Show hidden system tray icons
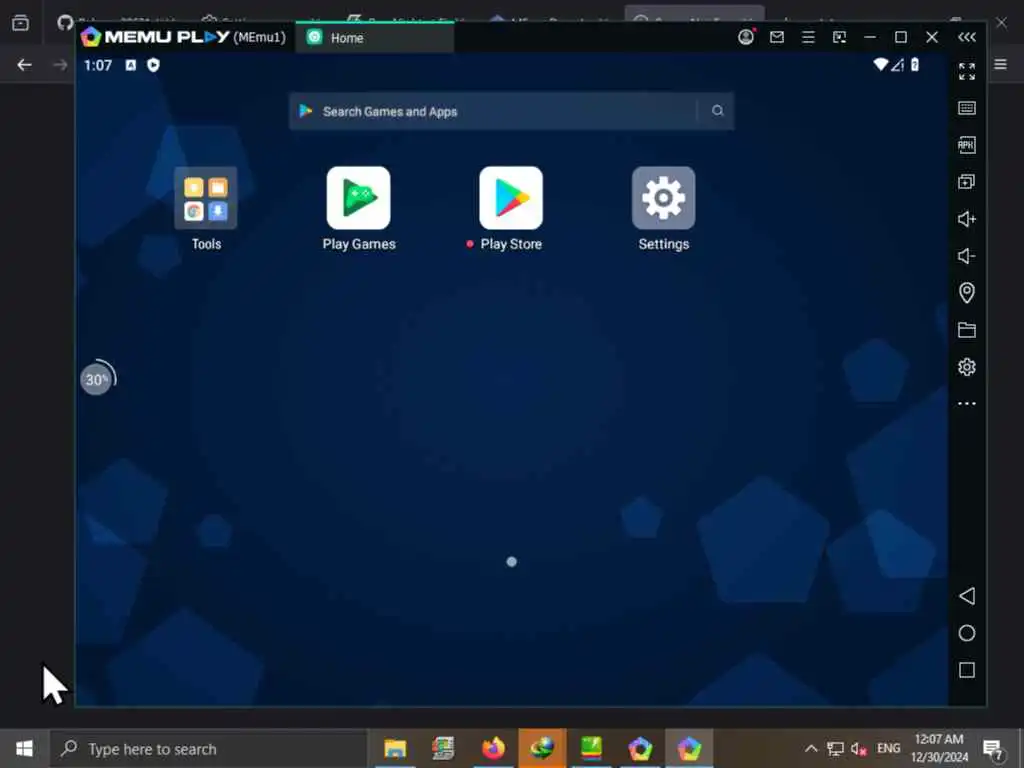The image size is (1024, 768). [x=810, y=748]
